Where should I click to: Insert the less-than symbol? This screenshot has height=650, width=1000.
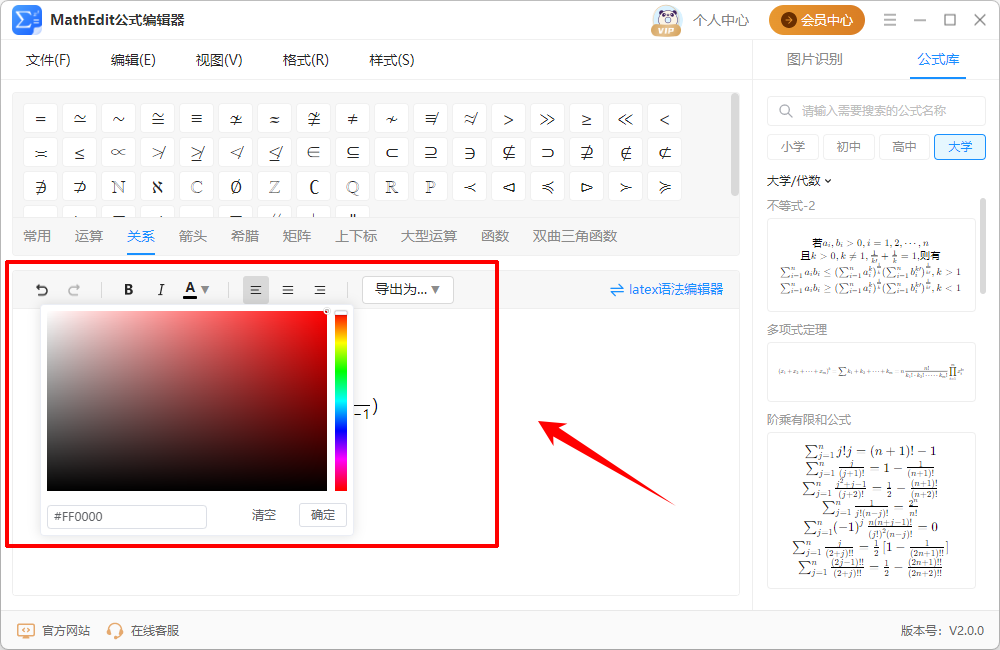pyautogui.click(x=665, y=119)
